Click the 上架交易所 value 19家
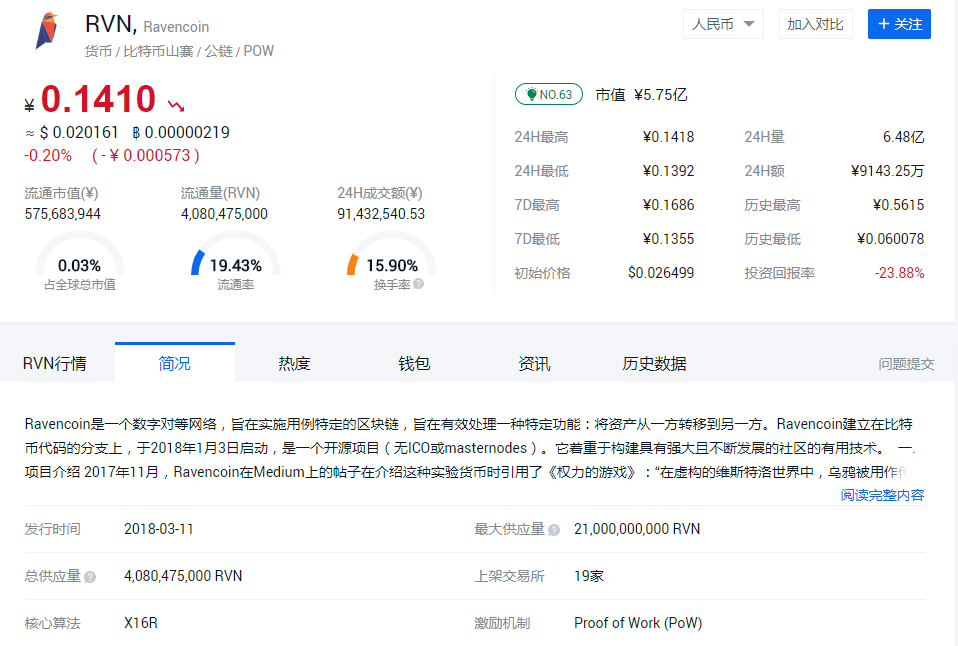Viewport: 958px width, 646px height. pyautogui.click(x=589, y=576)
